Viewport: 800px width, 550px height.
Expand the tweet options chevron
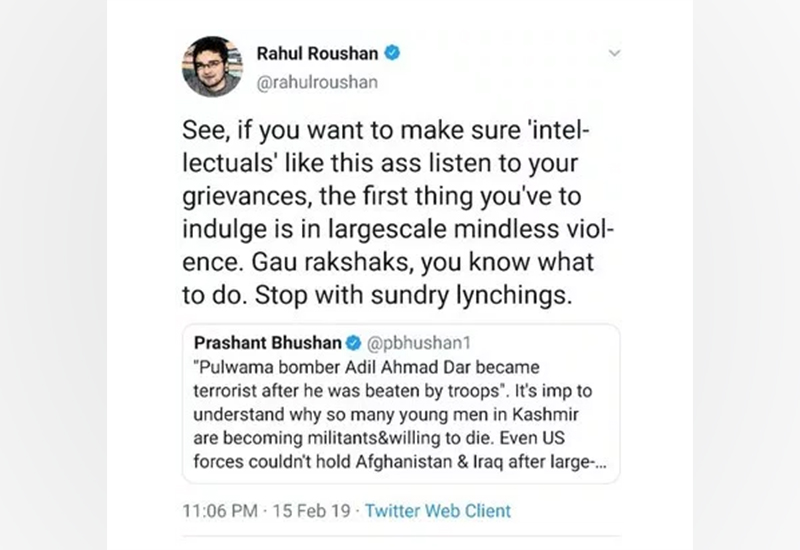point(615,52)
